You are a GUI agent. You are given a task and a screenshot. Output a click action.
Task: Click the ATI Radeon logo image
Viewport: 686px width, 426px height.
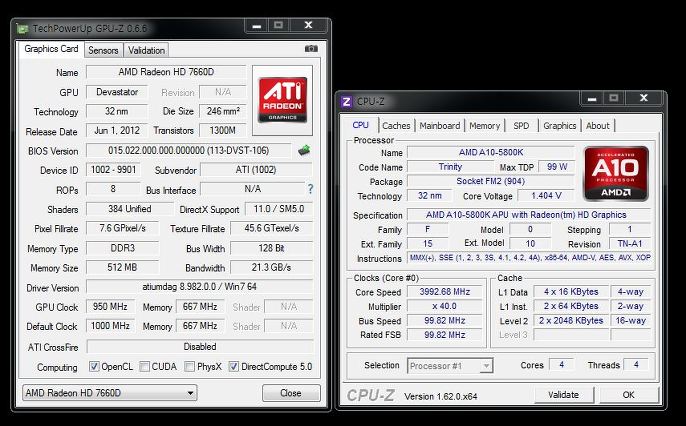(x=282, y=100)
